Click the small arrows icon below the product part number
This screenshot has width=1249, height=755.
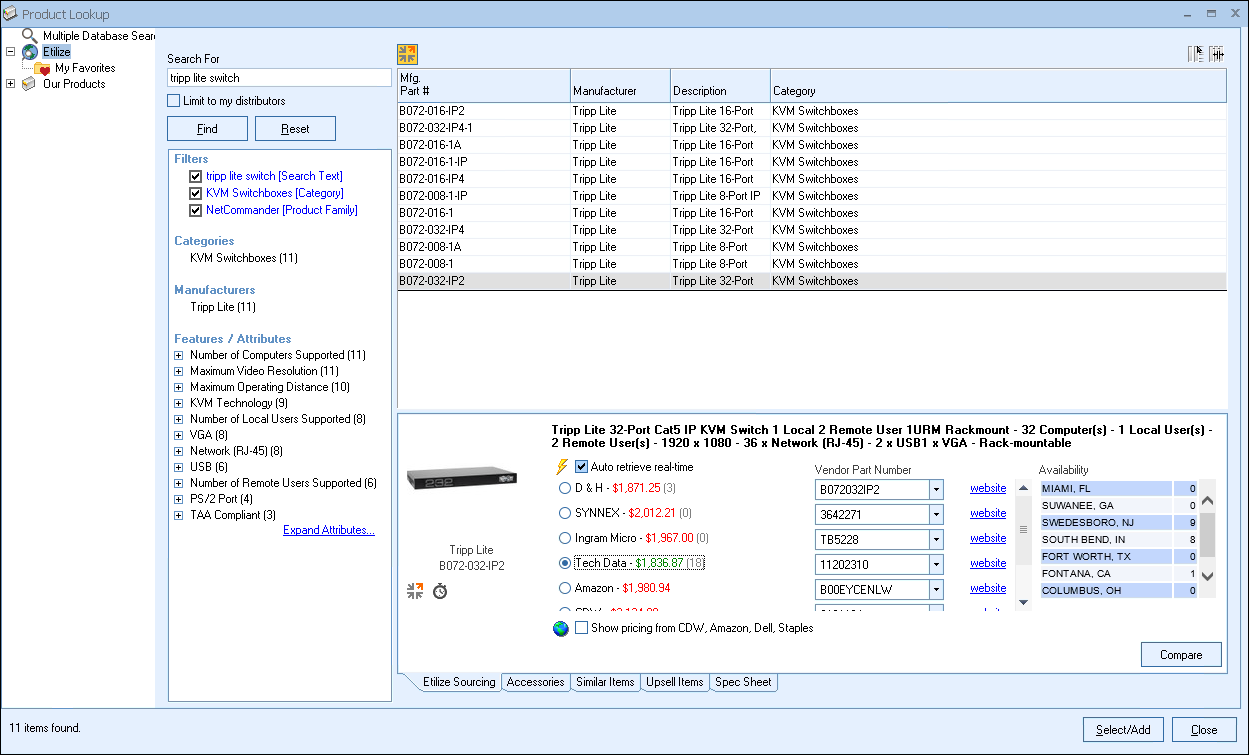point(415,591)
